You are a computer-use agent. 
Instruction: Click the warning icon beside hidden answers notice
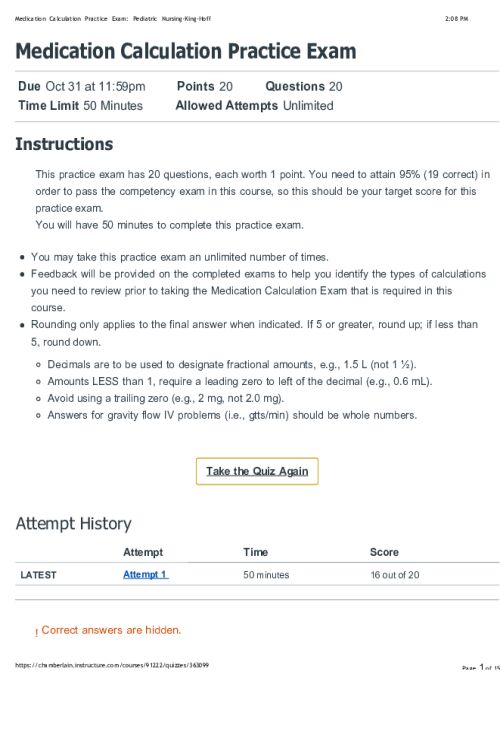pos(36,632)
